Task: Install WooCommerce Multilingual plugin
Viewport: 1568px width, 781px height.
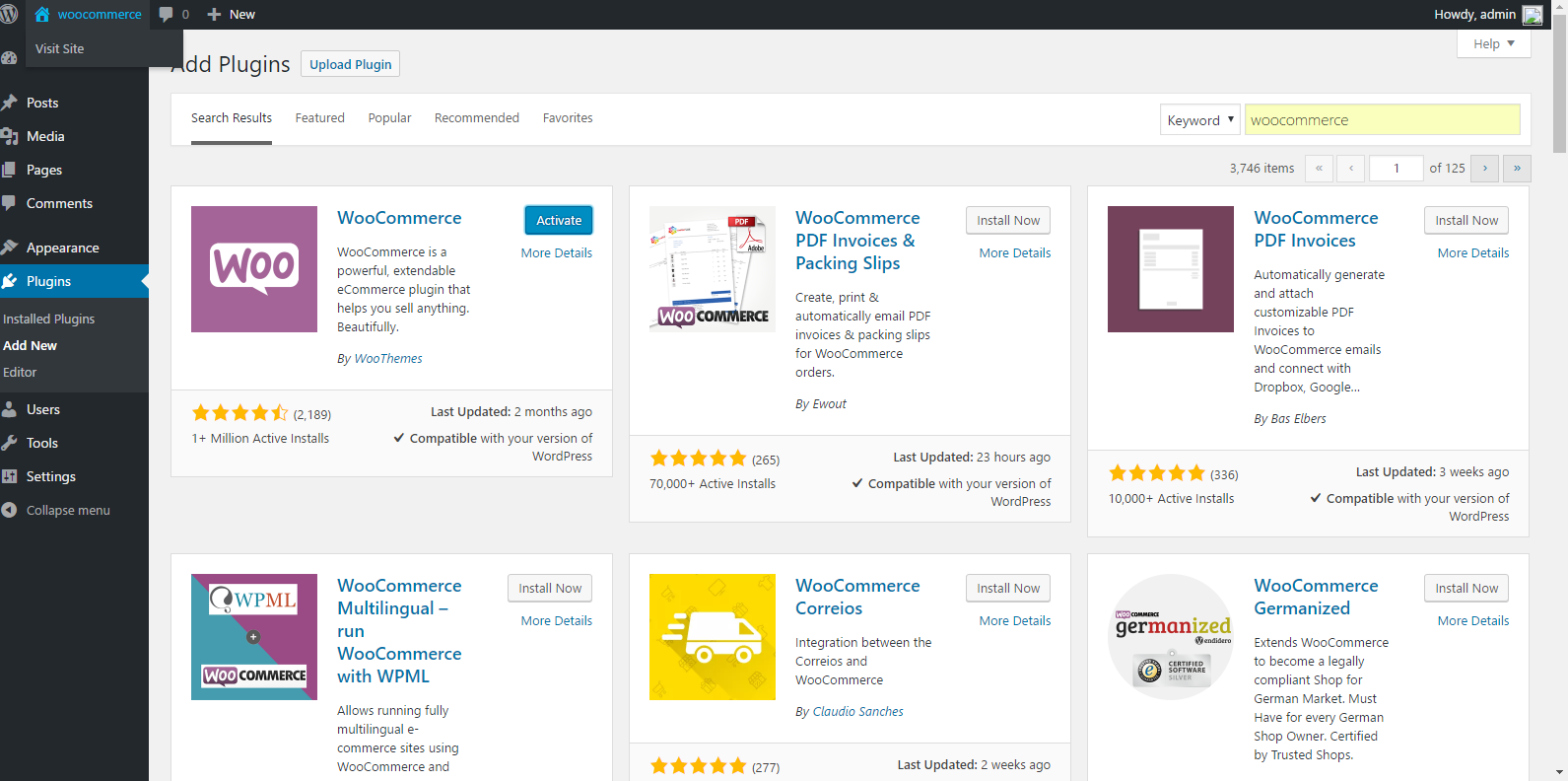Action: 550,588
